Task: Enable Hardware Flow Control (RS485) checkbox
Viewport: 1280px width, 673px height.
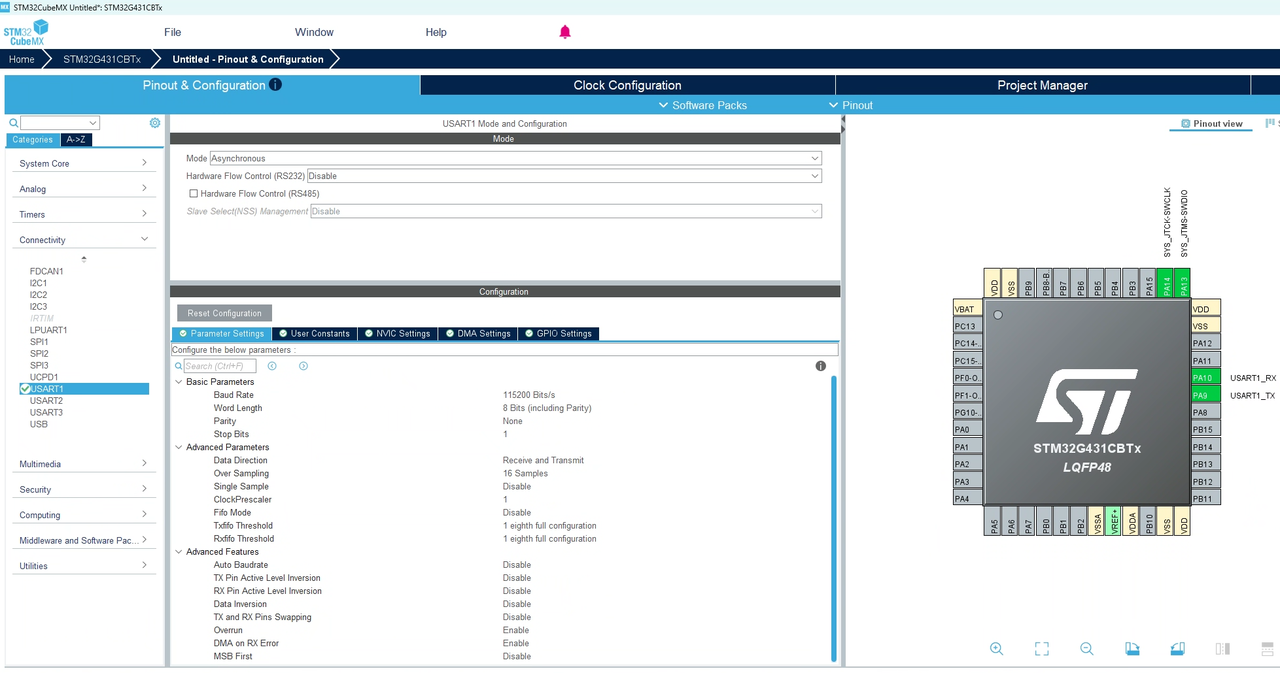Action: point(193,194)
